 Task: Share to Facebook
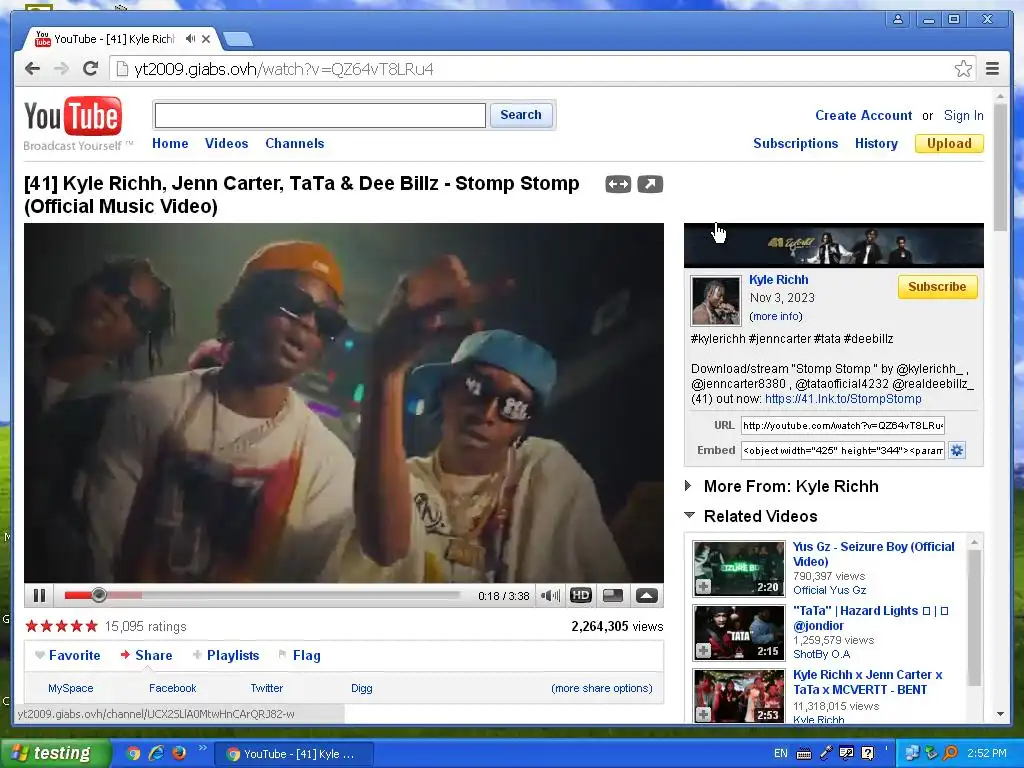(172, 688)
